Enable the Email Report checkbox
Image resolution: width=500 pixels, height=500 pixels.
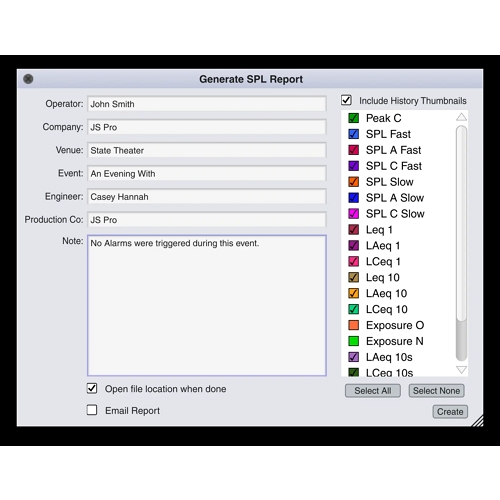[x=92, y=410]
